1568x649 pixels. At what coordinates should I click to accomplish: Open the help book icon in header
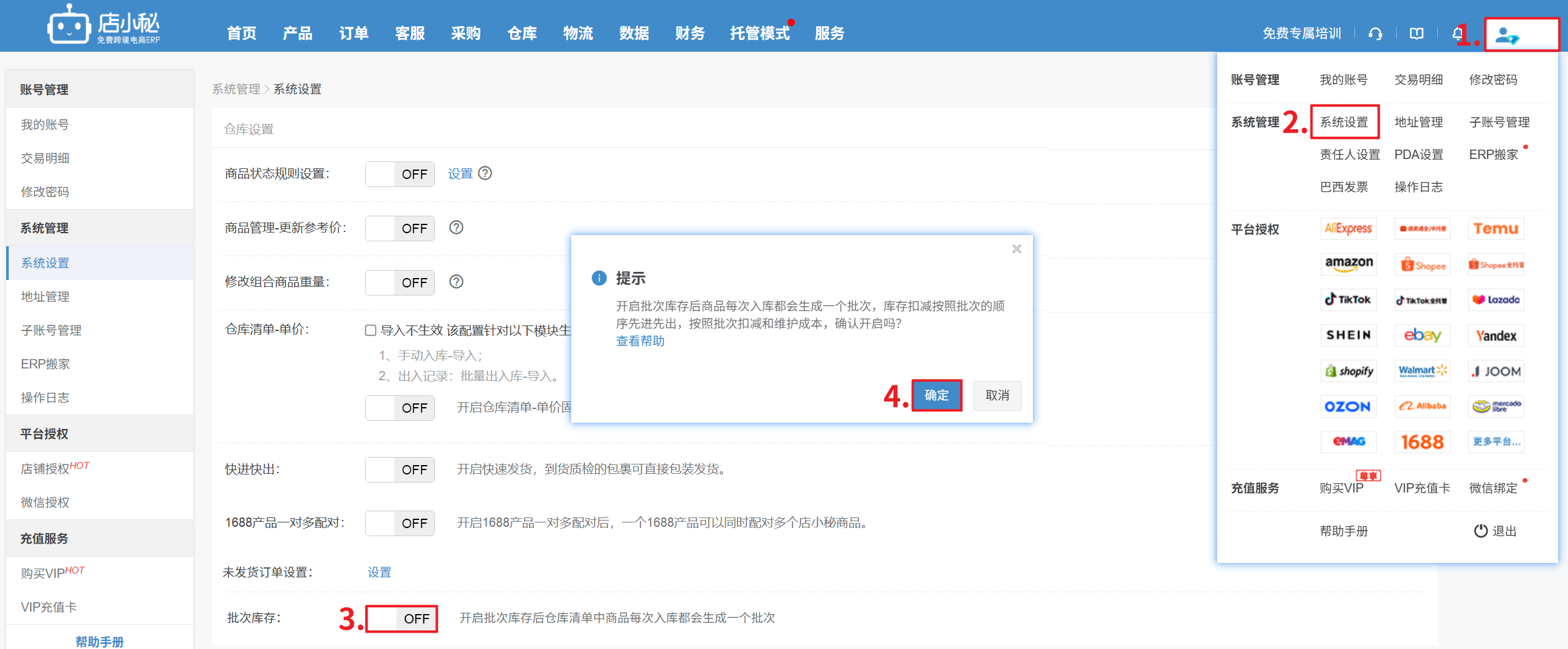[1416, 34]
